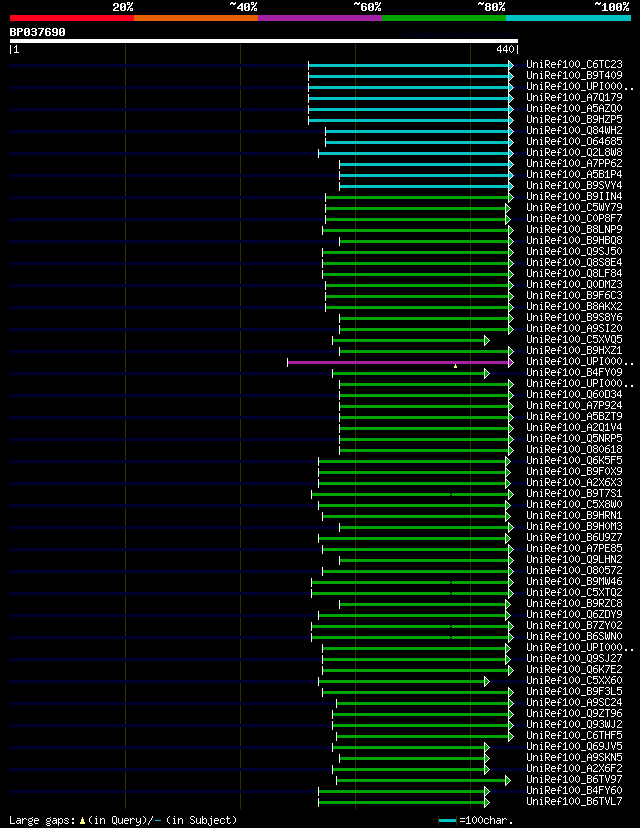
Task: Click the UniRef100_A5BZT9 entry
Action: [x=575, y=416]
